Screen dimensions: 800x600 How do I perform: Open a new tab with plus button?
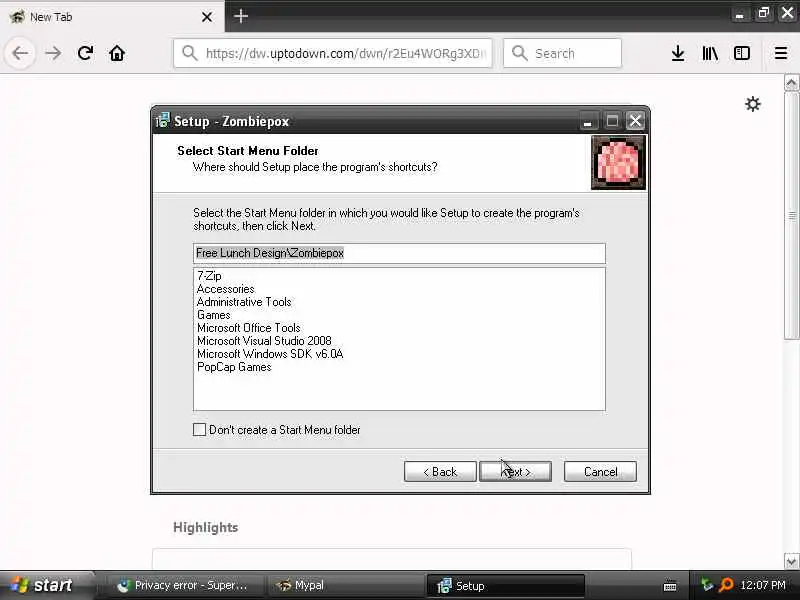coord(241,16)
